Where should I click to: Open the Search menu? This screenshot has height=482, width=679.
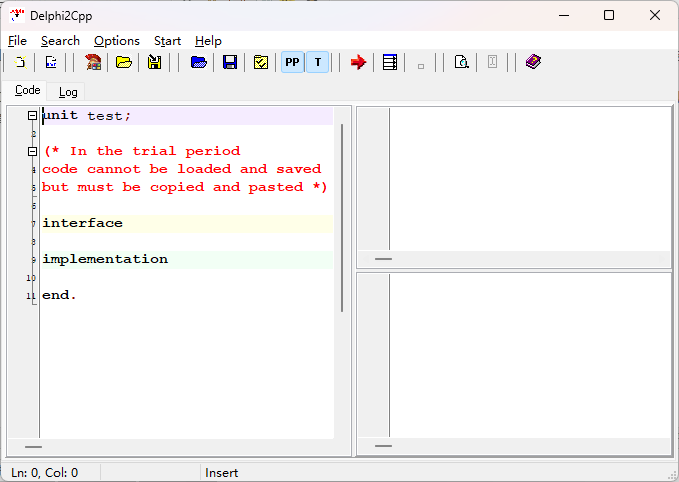60,41
